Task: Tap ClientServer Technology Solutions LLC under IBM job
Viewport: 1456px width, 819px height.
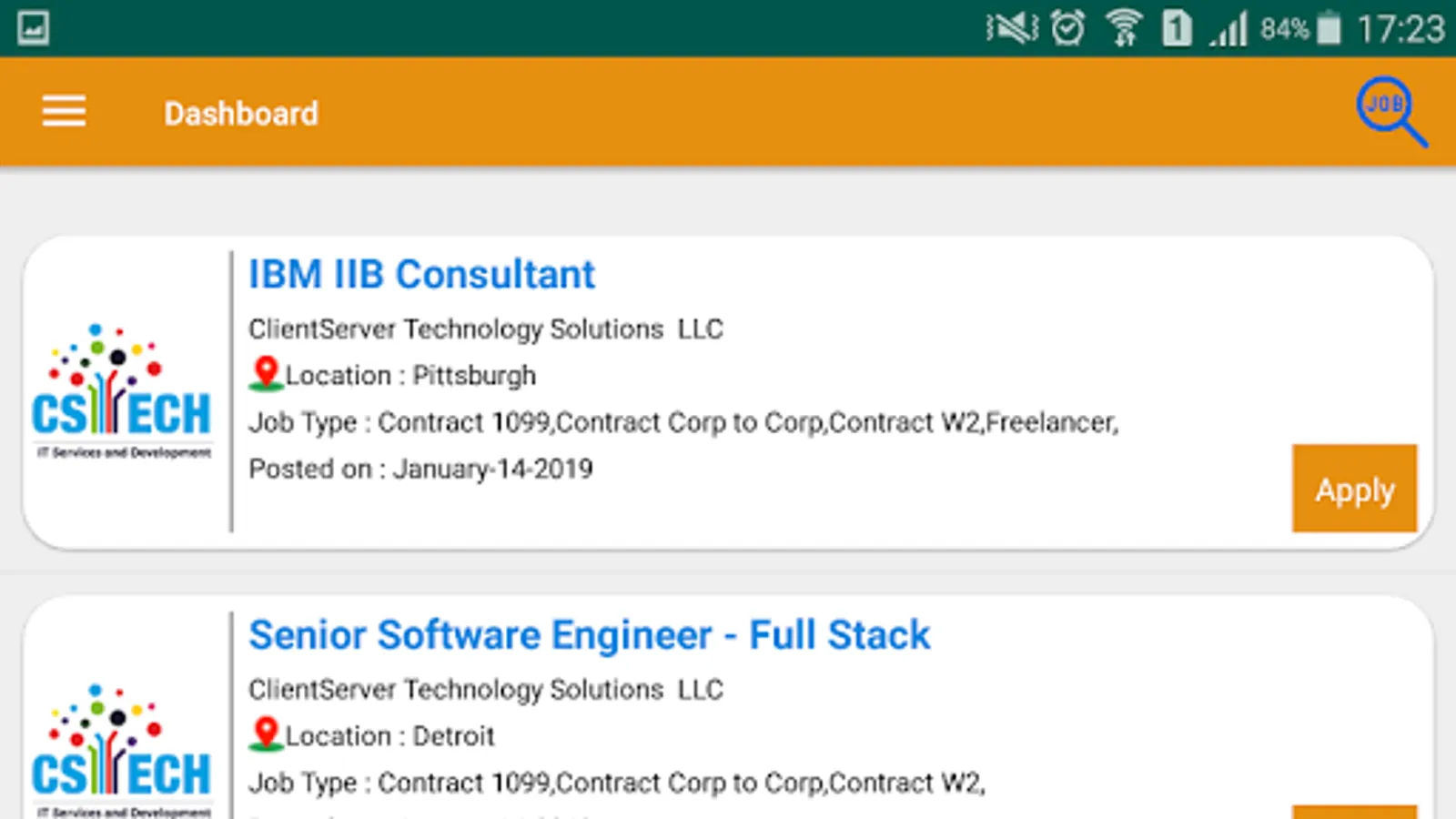Action: pyautogui.click(x=485, y=329)
